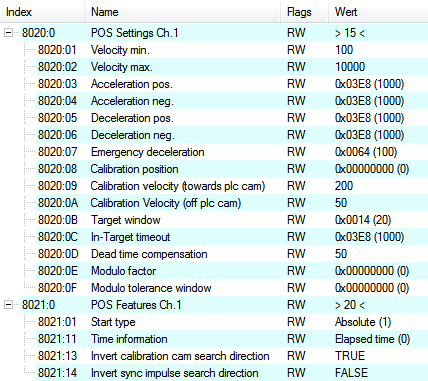This screenshot has height=381, width=428.
Task: Click the name Modulo factor
Action: pyautogui.click(x=123, y=271)
